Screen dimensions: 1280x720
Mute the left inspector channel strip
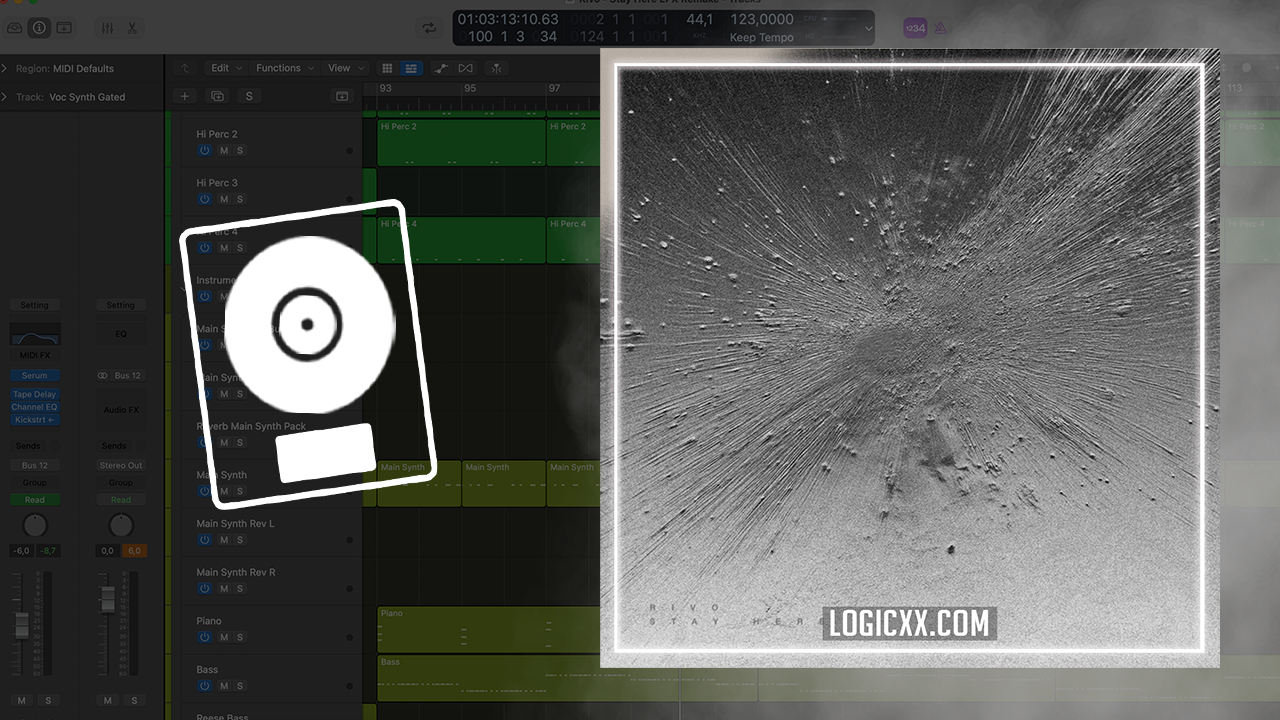pos(22,701)
